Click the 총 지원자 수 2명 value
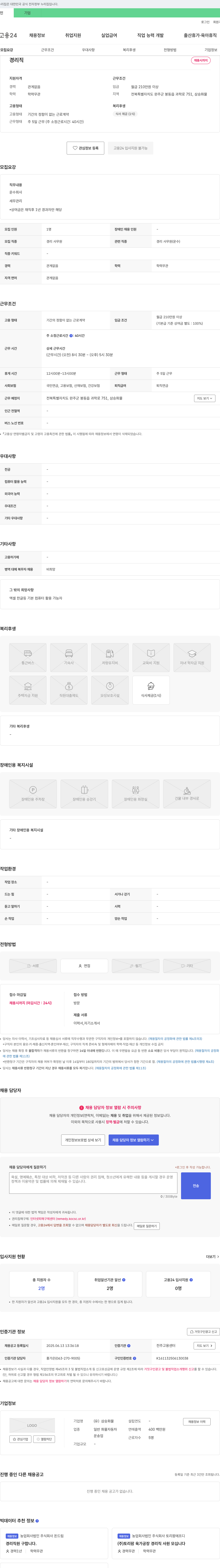This screenshot has width=220, height=1568. point(41,1288)
